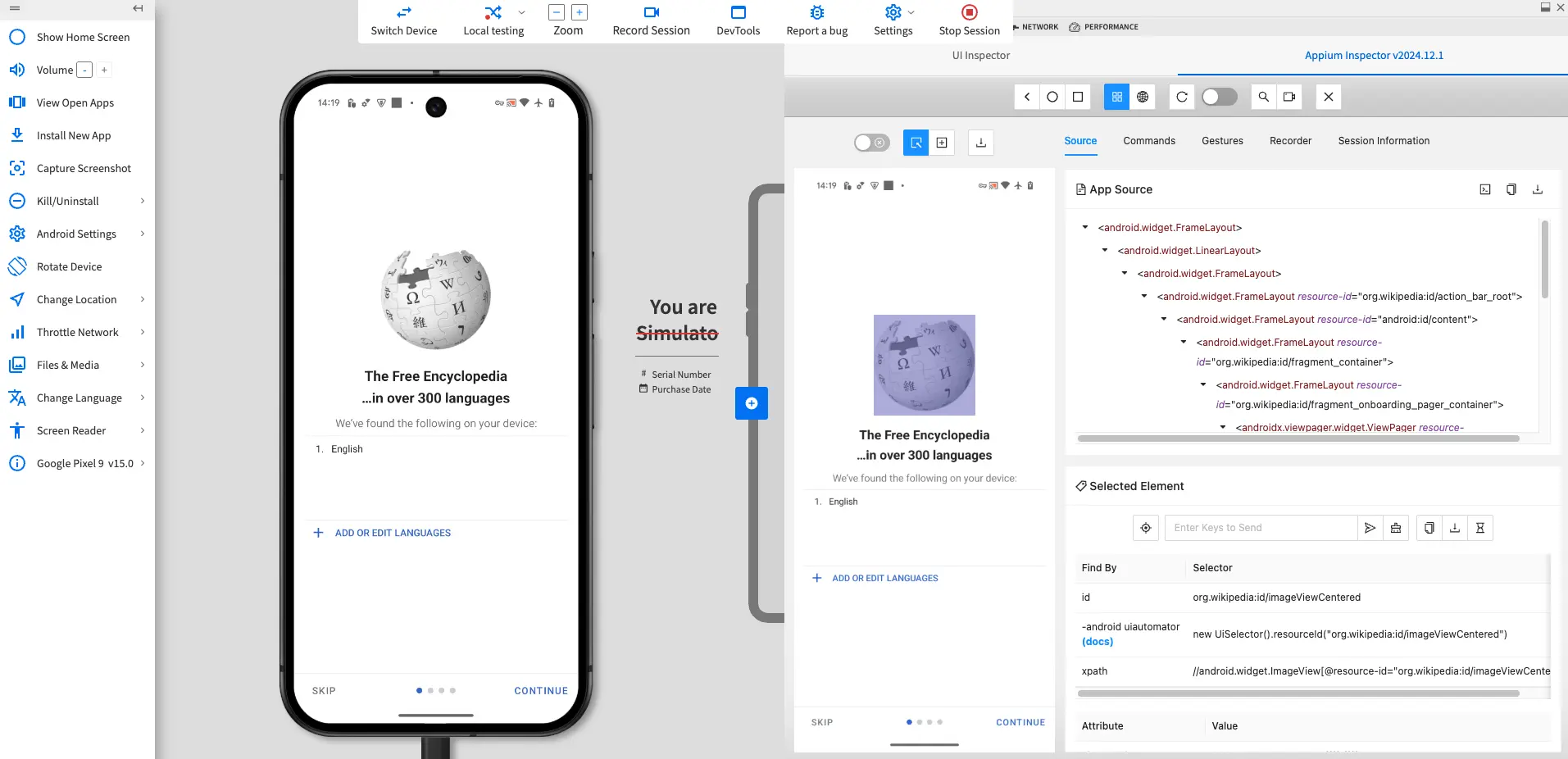
Task: Toggle attributes view in App Source
Action: click(1485, 189)
